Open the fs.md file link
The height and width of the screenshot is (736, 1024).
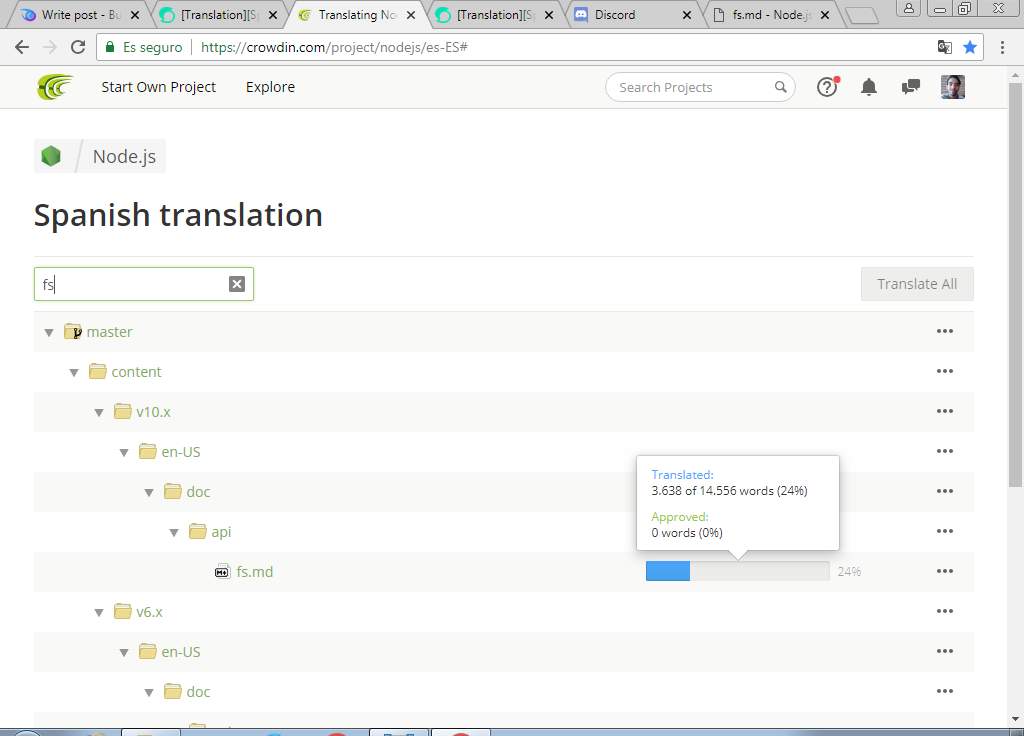(255, 571)
